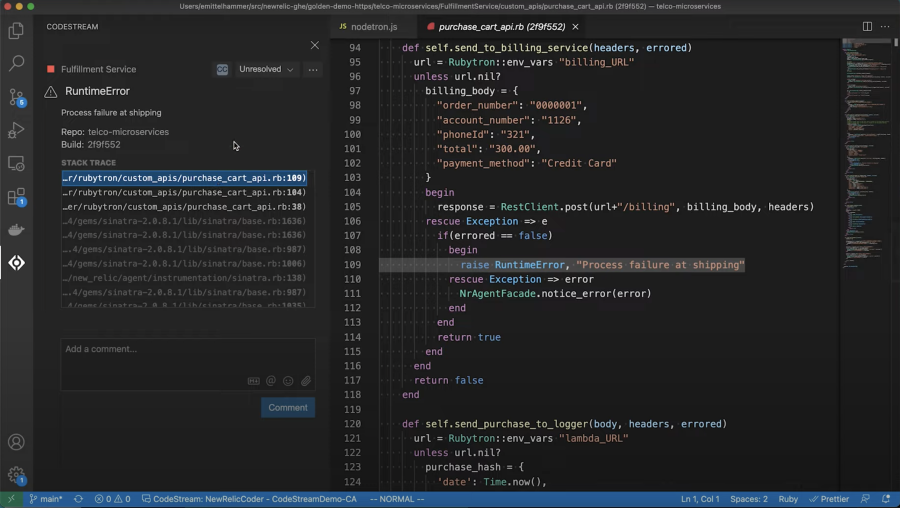The height and width of the screenshot is (508, 900).
Task: Open the remote window indicator in status bar
Action: click(x=11, y=499)
